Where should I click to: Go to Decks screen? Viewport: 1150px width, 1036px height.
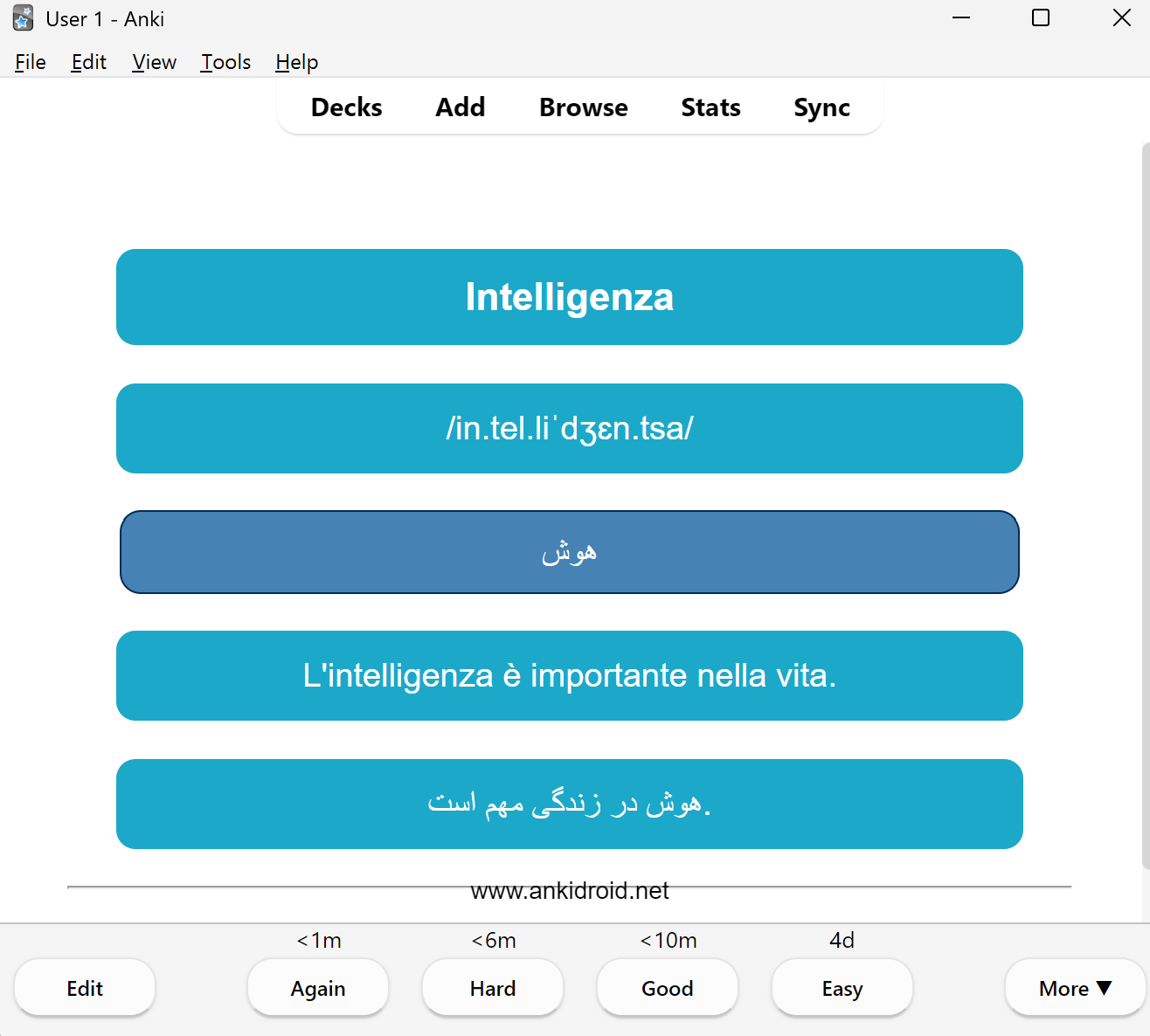click(x=347, y=107)
